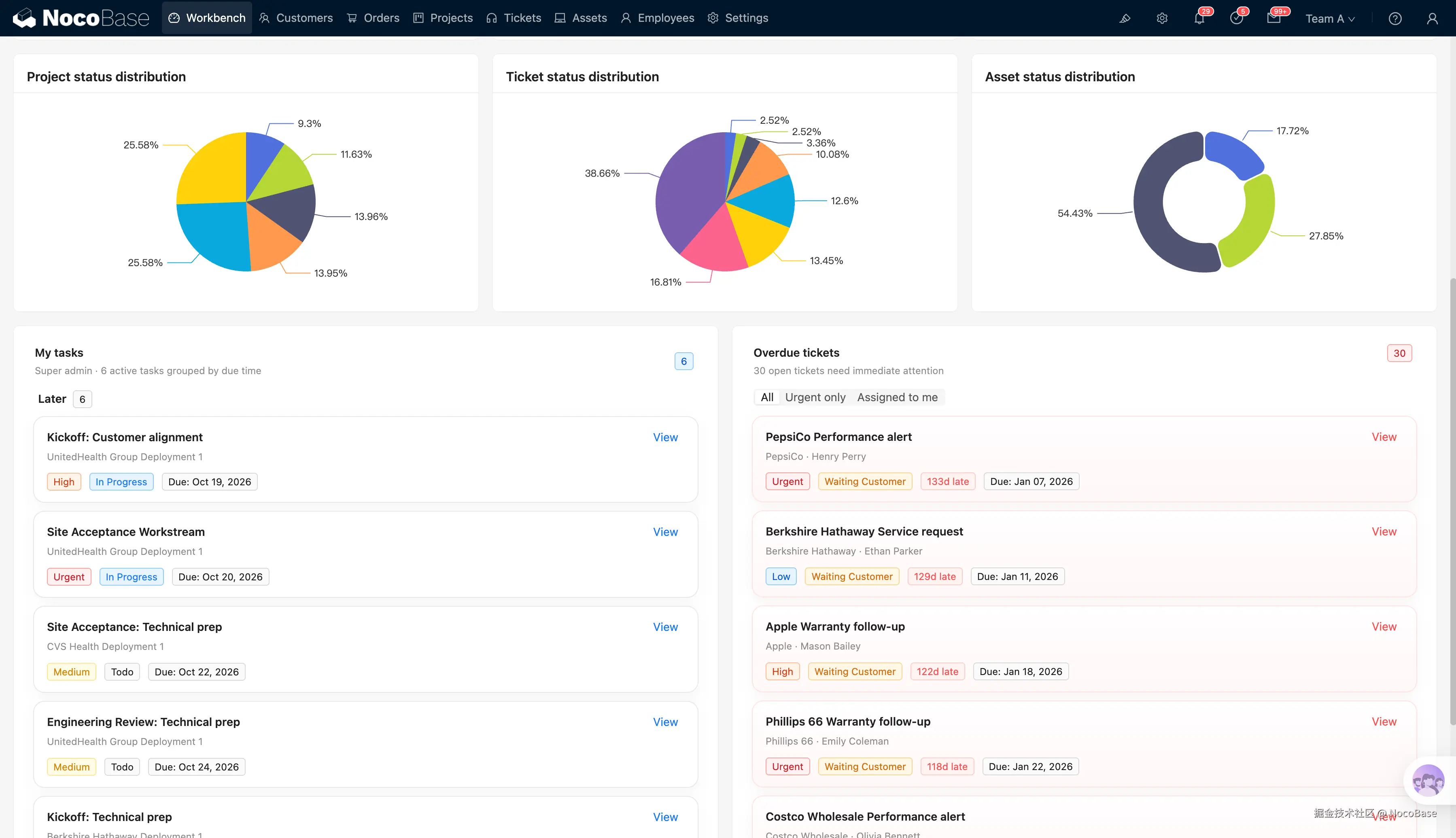The width and height of the screenshot is (1456, 838).
Task: Open the Employees menu
Action: (658, 18)
